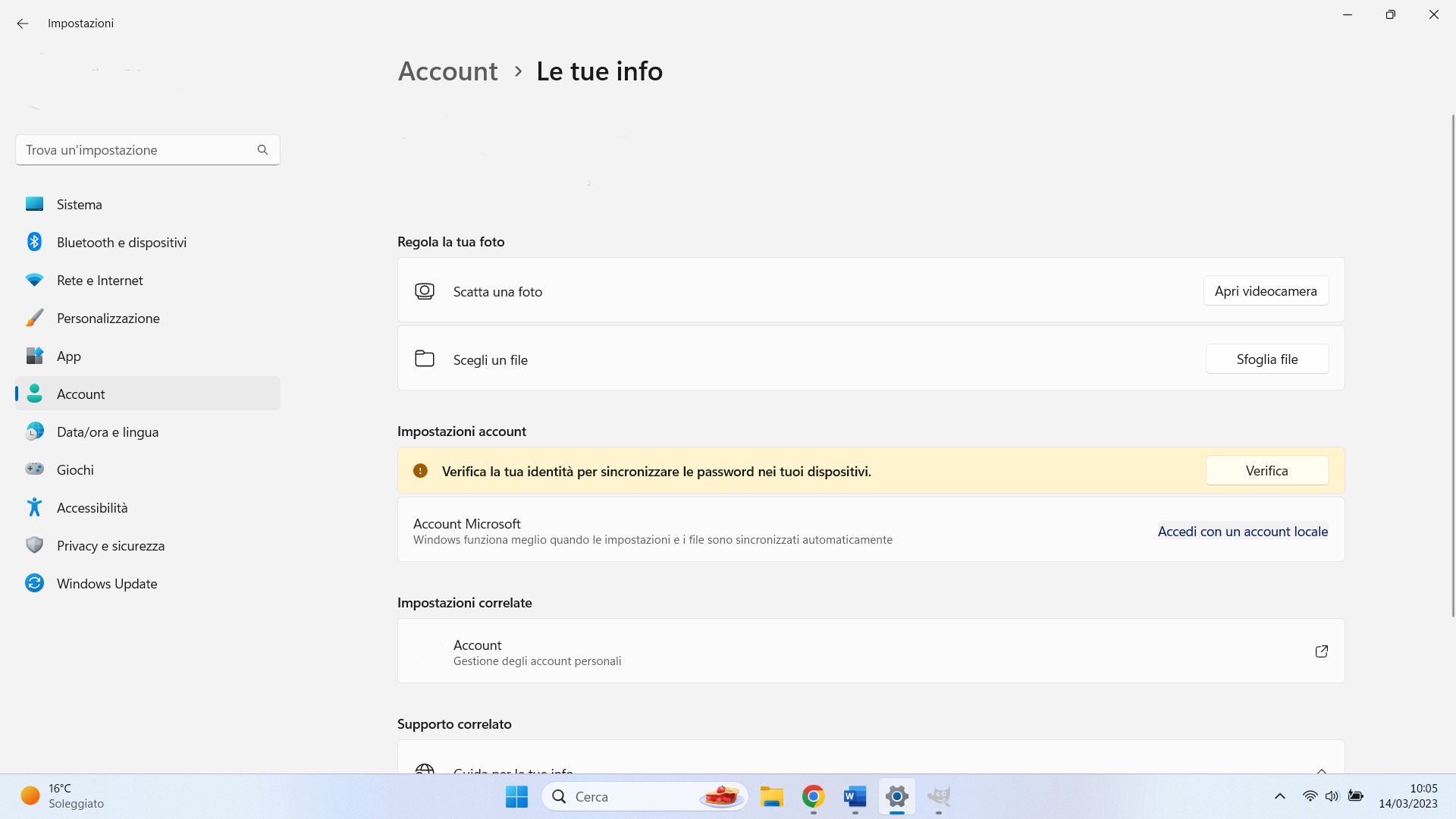This screenshot has width=1456, height=819.
Task: Click the camera icon next to Scatta una foto
Action: click(425, 290)
